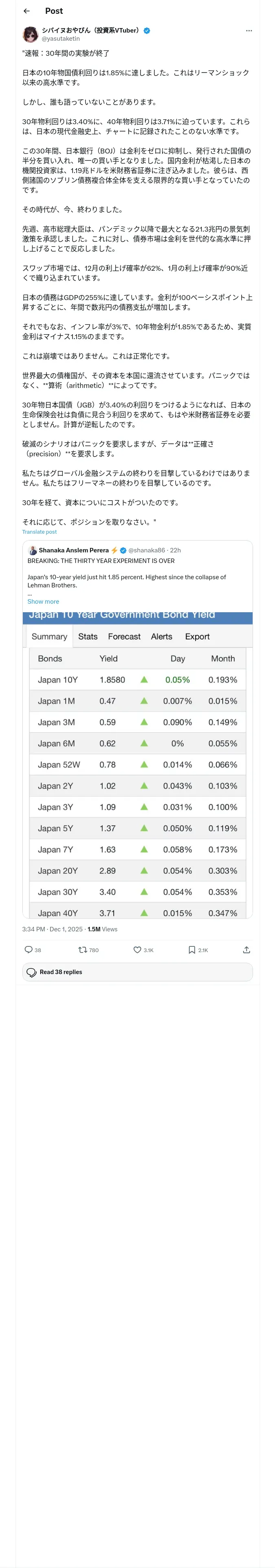
Task: Open the Forecast tab
Action: pos(124,637)
